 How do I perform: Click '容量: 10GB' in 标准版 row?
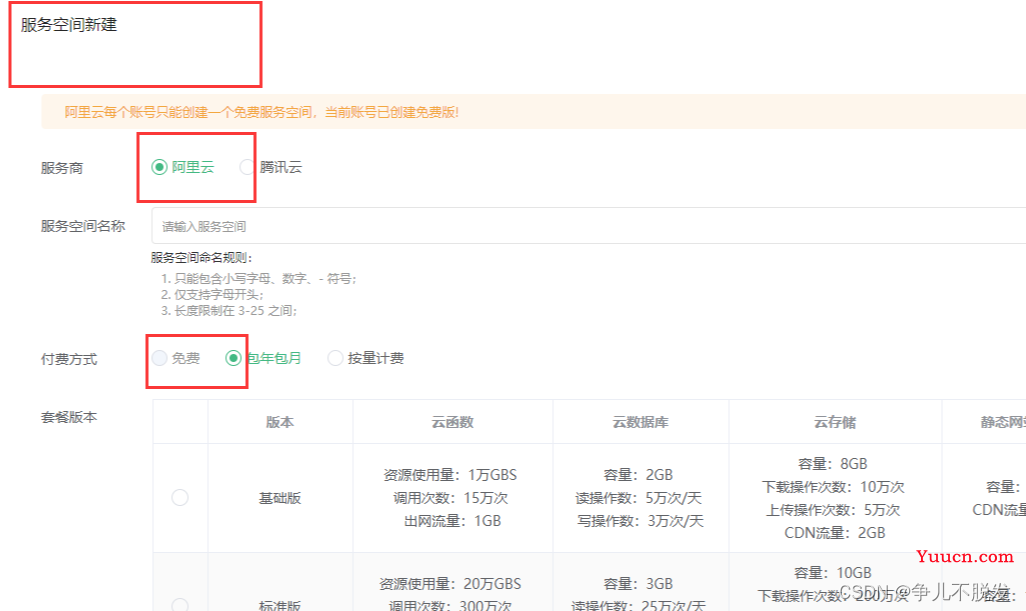tap(833, 573)
